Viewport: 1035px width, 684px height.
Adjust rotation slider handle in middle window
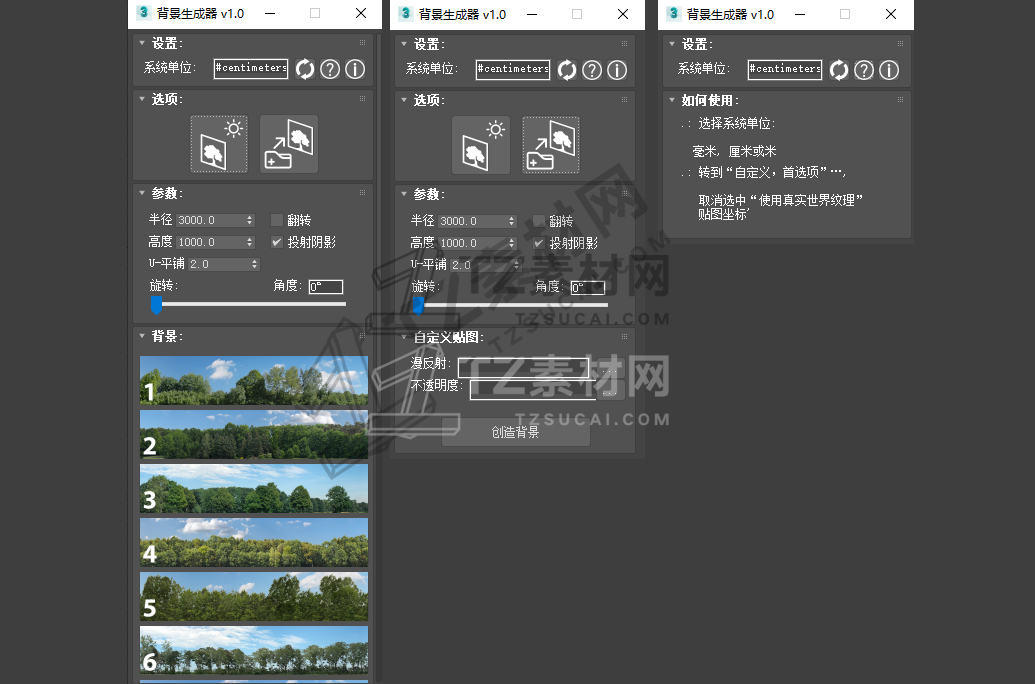click(x=418, y=306)
